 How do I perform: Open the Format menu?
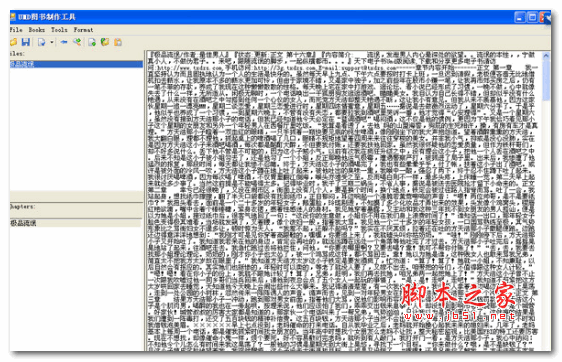84,30
